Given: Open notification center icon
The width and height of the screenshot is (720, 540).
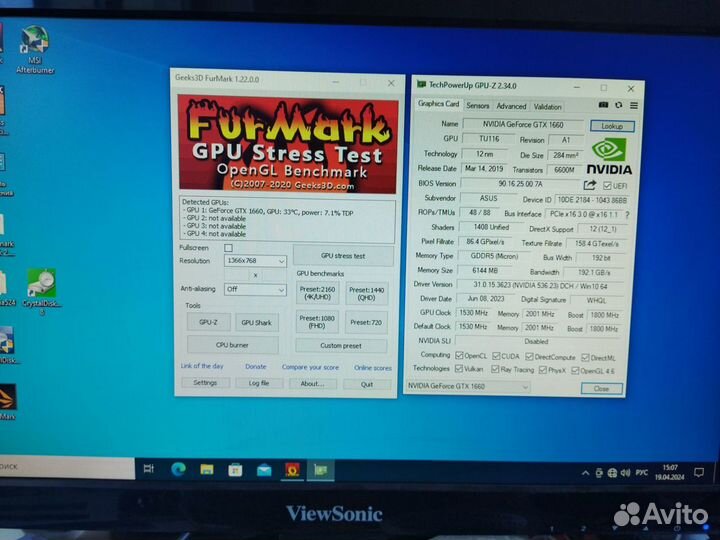Looking at the screenshot, I should [699, 472].
